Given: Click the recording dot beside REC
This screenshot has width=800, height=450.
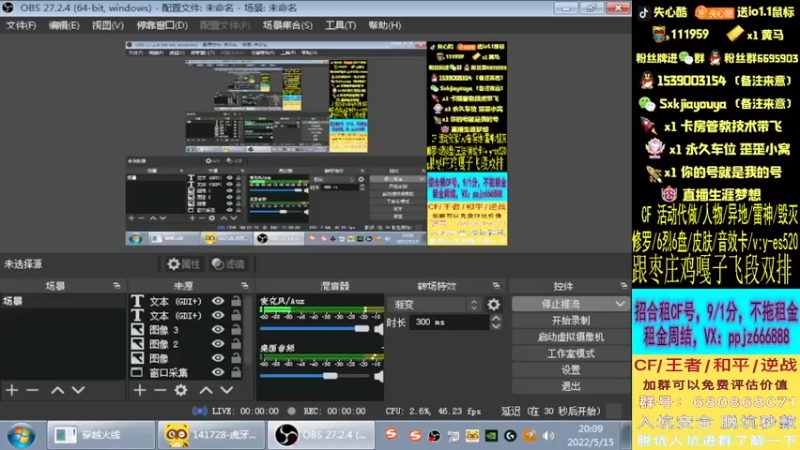Looking at the screenshot, I should 291,411.
